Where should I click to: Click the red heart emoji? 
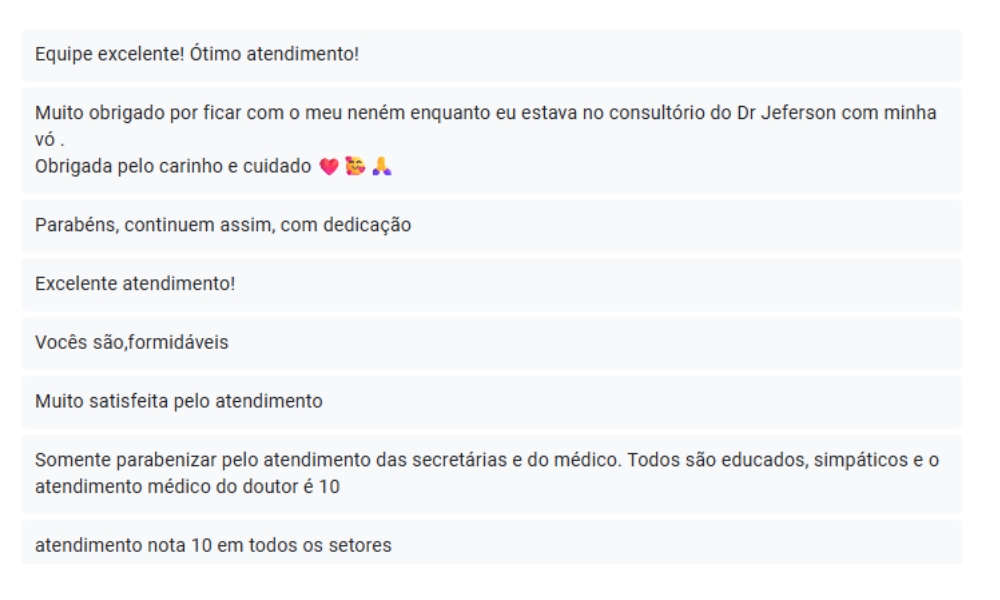[x=329, y=166]
